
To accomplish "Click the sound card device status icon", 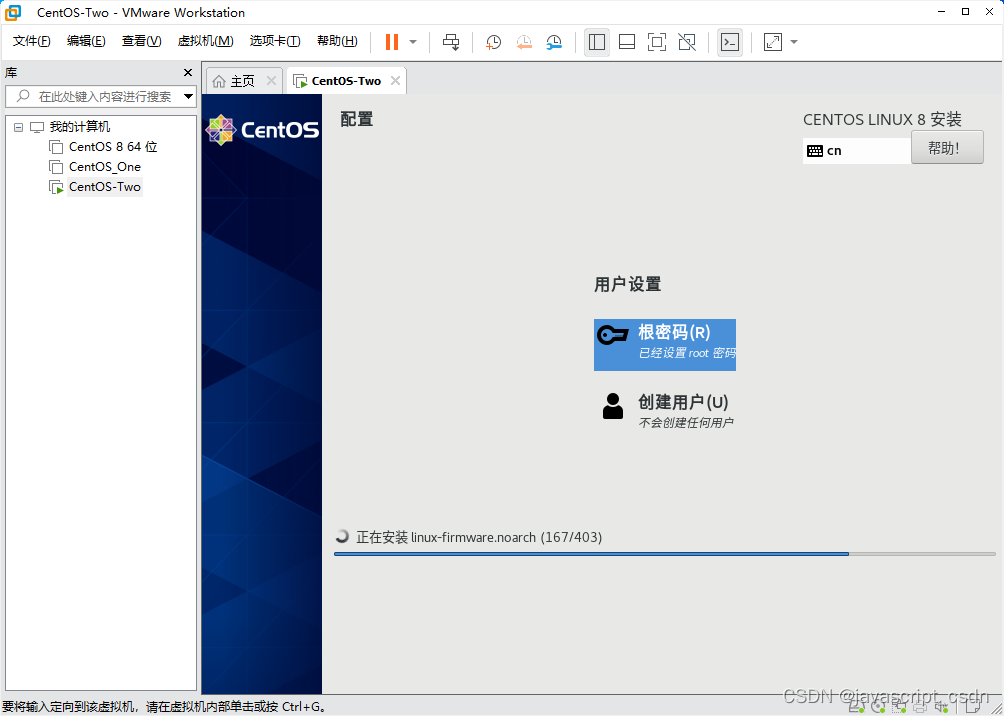I will [x=941, y=706].
